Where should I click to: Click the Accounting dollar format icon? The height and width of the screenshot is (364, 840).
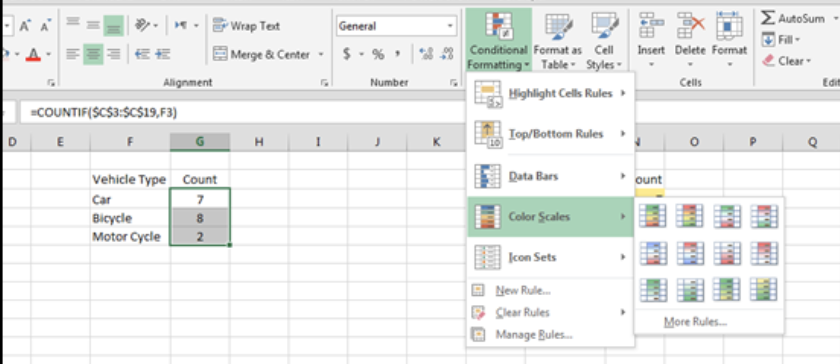tap(347, 54)
